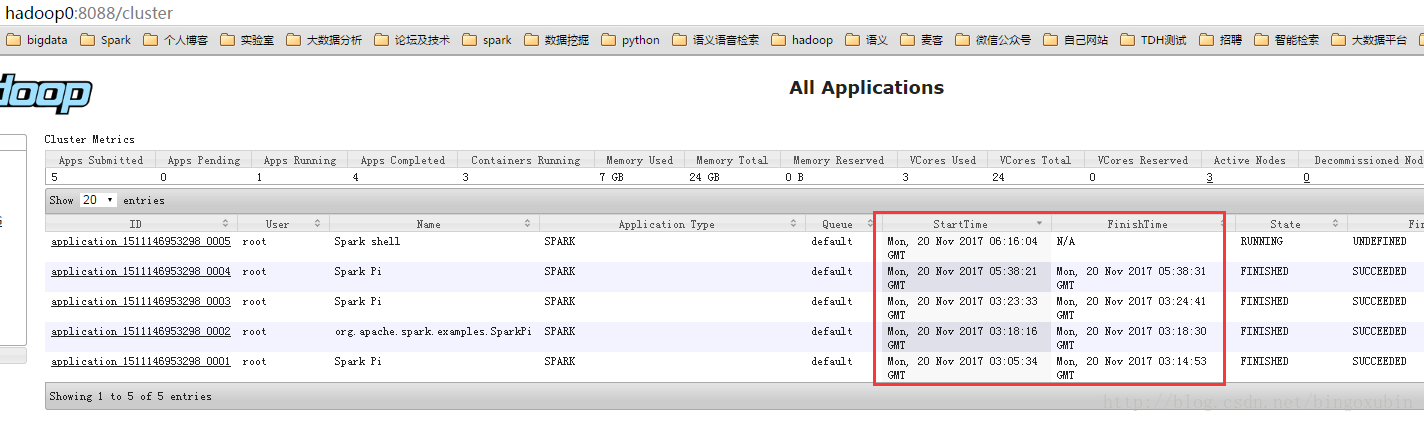1424x422 pixels.
Task: Click the Hadoop logo
Action: 45,93
